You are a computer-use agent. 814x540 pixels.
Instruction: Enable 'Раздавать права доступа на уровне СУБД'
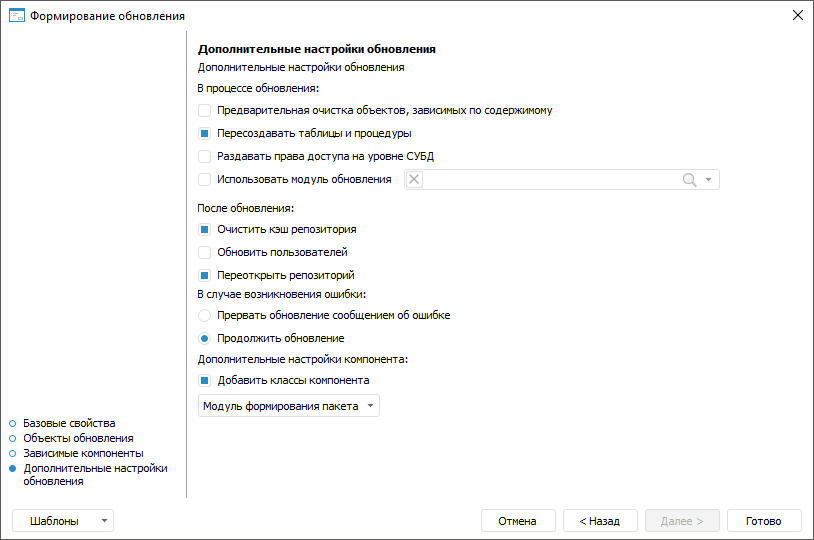pyautogui.click(x=204, y=157)
